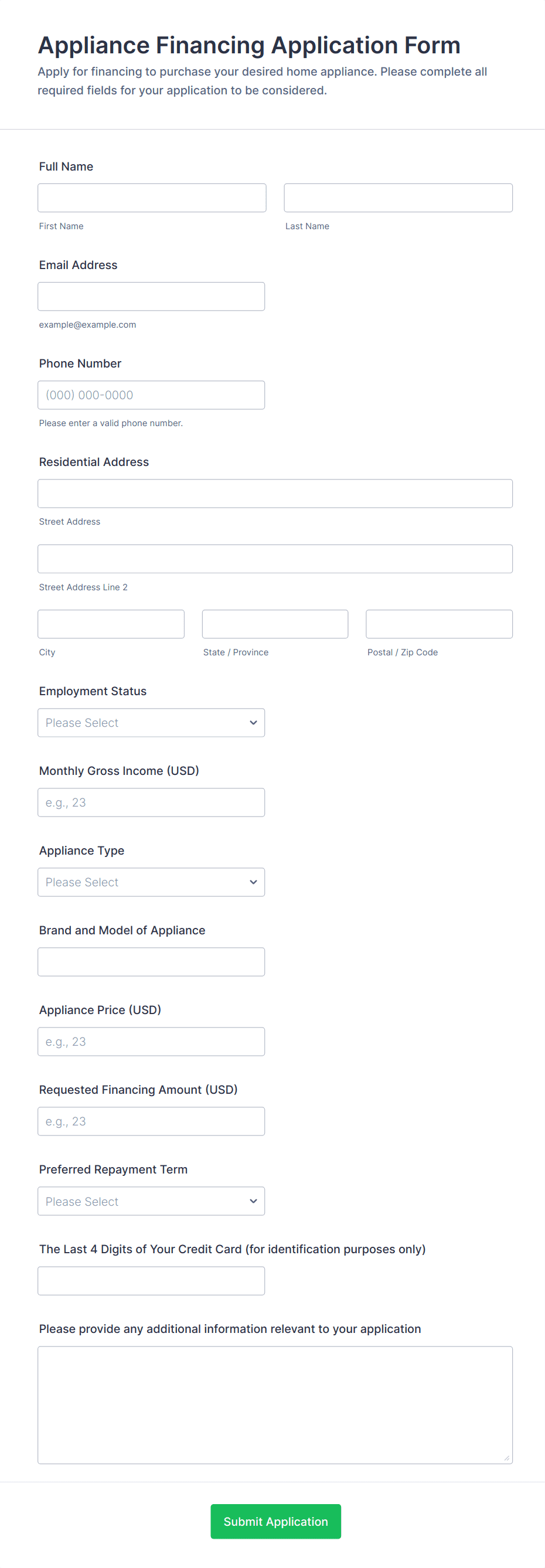Click the Phone Number field
Viewport: 545px width, 1568px height.
click(151, 395)
